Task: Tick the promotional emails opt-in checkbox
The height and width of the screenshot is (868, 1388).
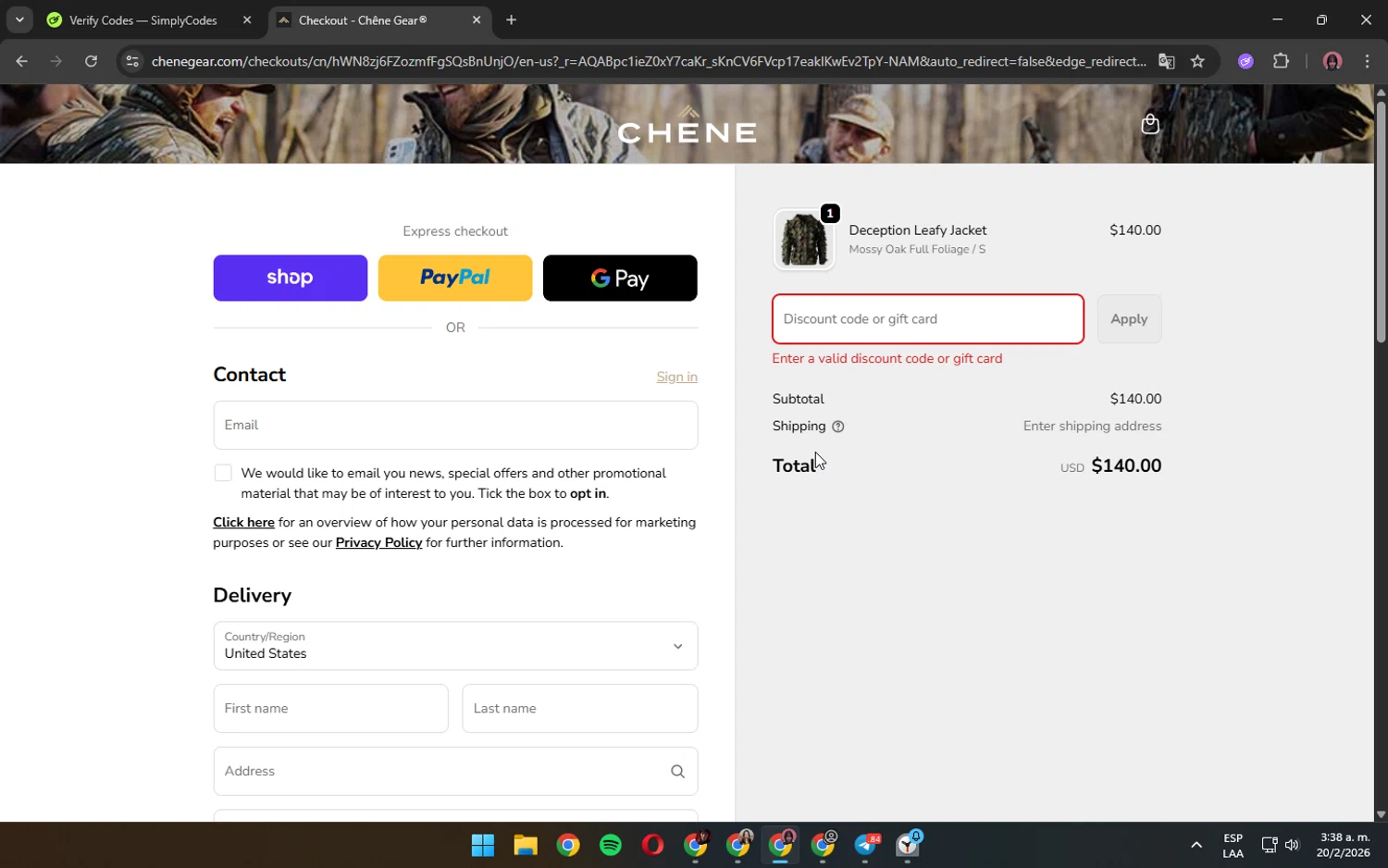Action: coord(223,473)
